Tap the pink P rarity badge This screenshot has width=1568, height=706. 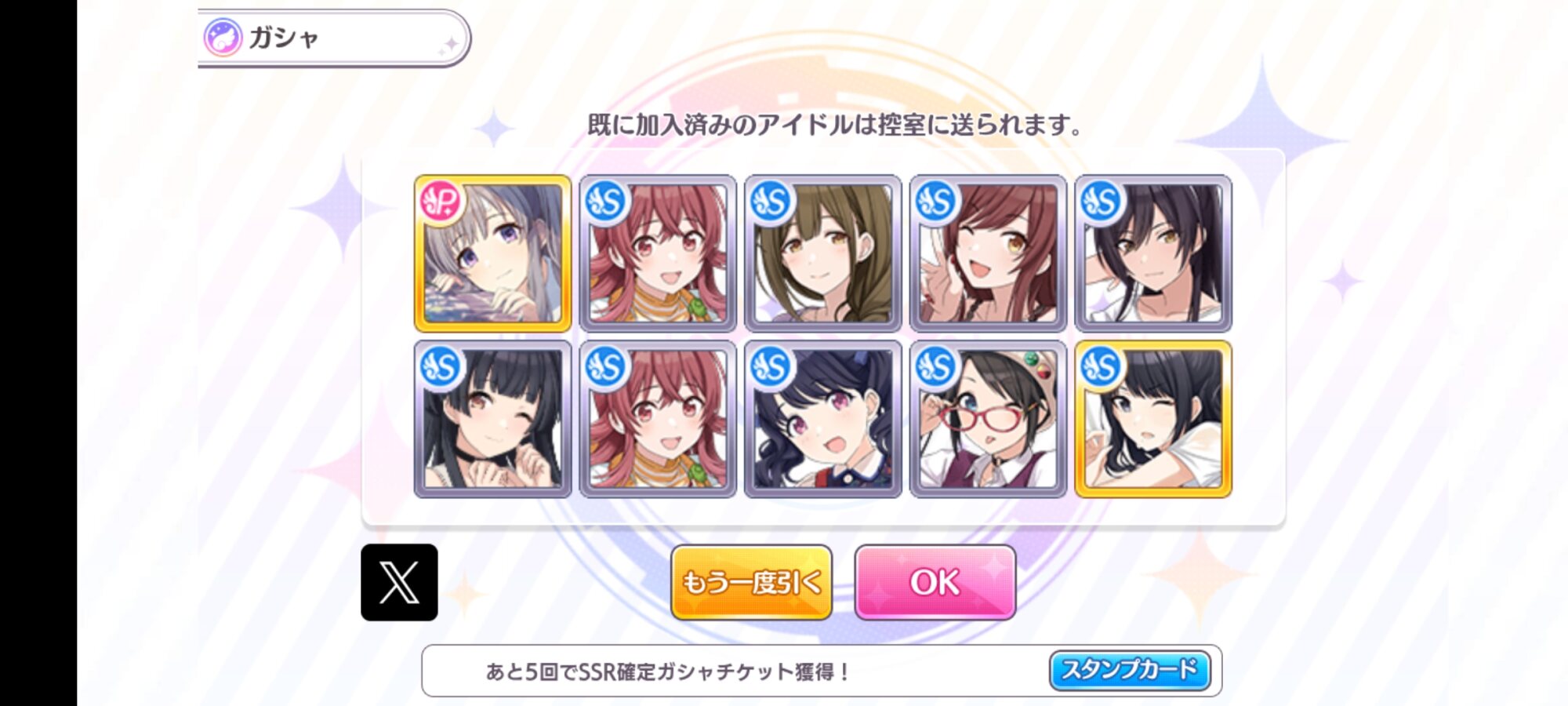click(x=441, y=202)
